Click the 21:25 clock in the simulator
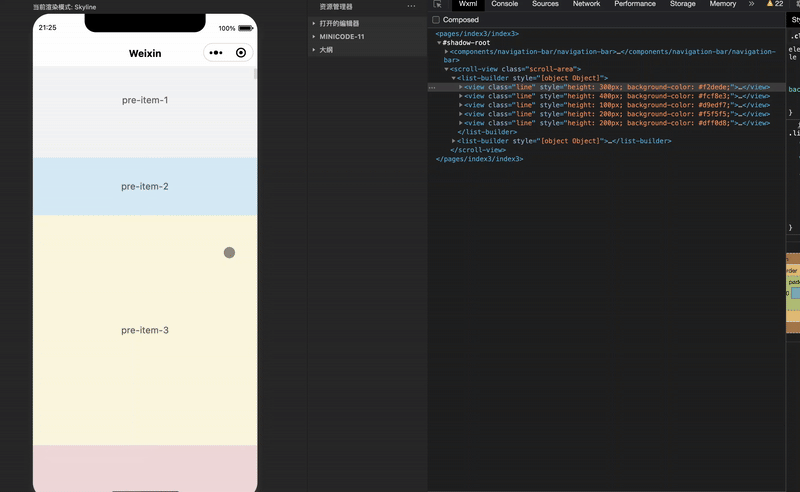The image size is (800, 492). 47,28
